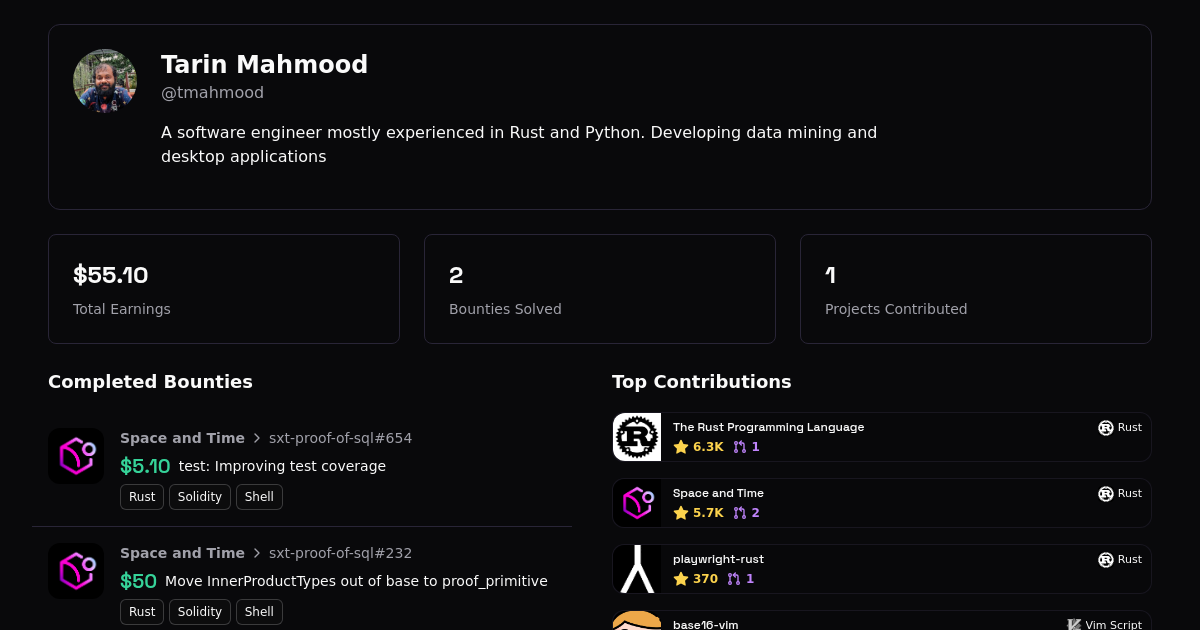The image size is (1200, 630).
Task: Click the Space and Time logo for bounty #654
Action: click(76, 456)
